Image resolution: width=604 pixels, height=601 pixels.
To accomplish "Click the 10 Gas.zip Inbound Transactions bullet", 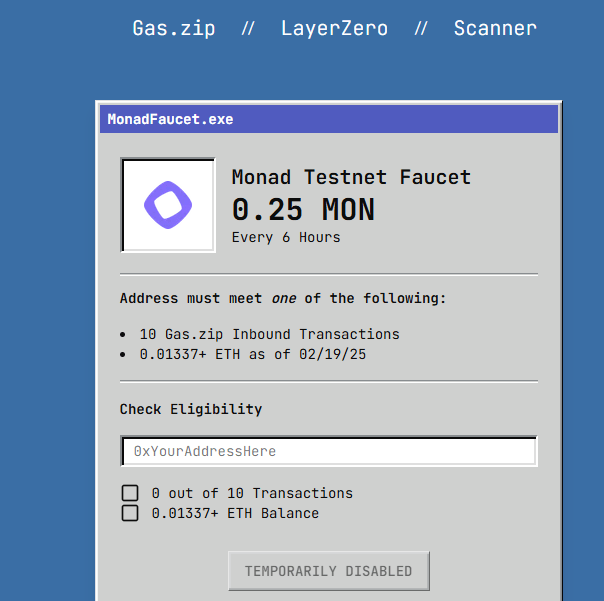I will coord(269,334).
